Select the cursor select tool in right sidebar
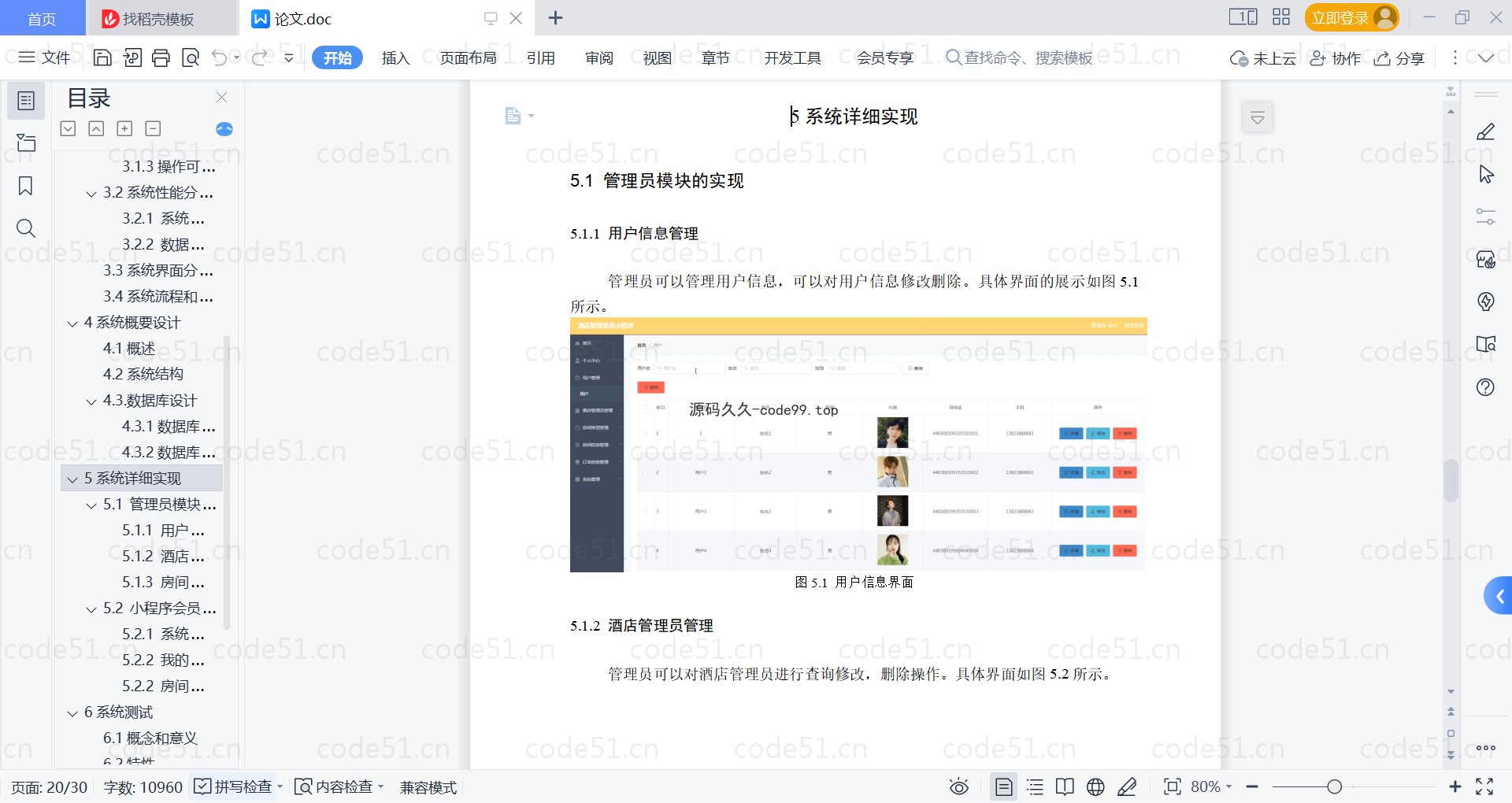Image resolution: width=1512 pixels, height=803 pixels. 1486,174
